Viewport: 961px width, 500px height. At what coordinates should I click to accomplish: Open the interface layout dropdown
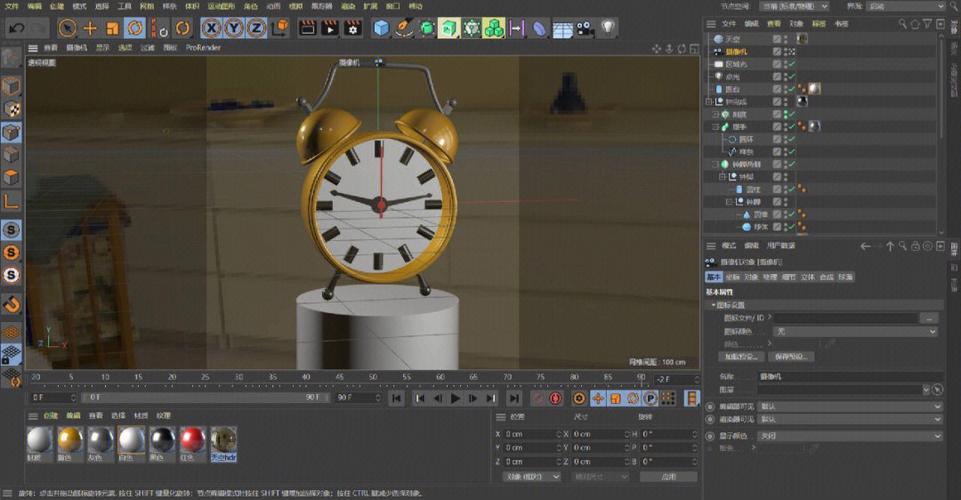[x=908, y=6]
